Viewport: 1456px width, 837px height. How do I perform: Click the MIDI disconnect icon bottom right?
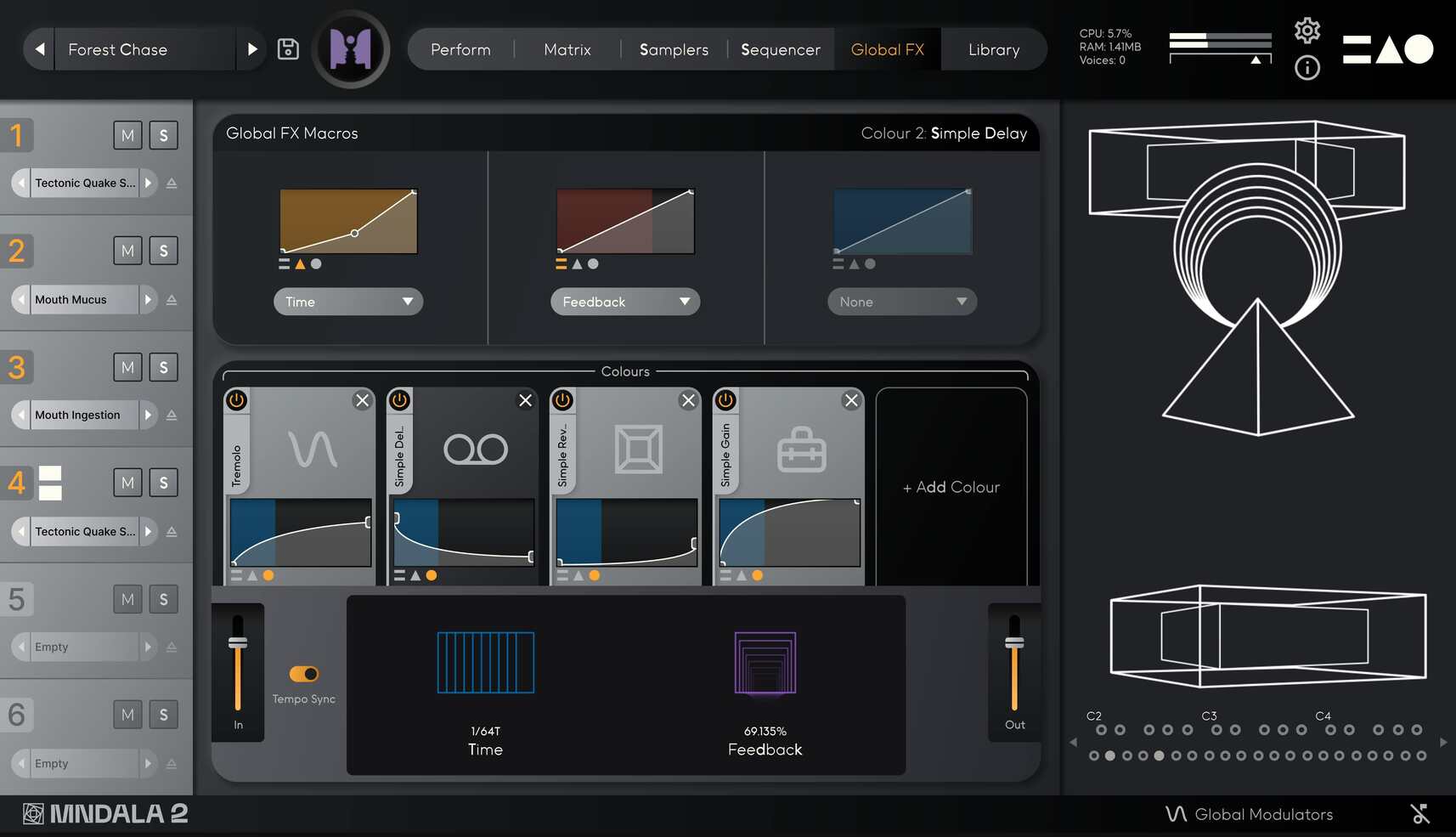(x=1419, y=814)
